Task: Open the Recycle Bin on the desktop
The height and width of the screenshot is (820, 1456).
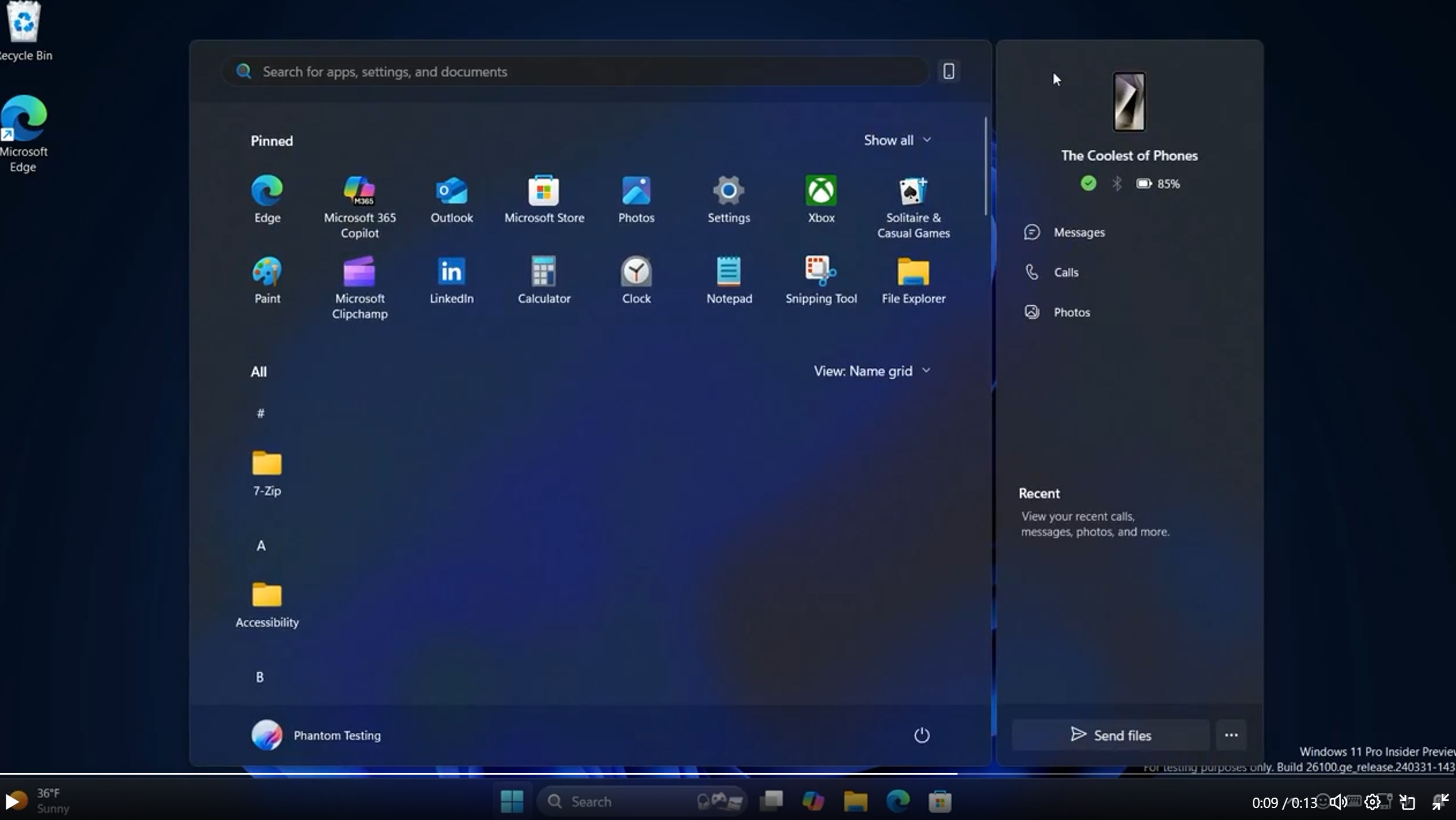Action: pyautogui.click(x=24, y=31)
